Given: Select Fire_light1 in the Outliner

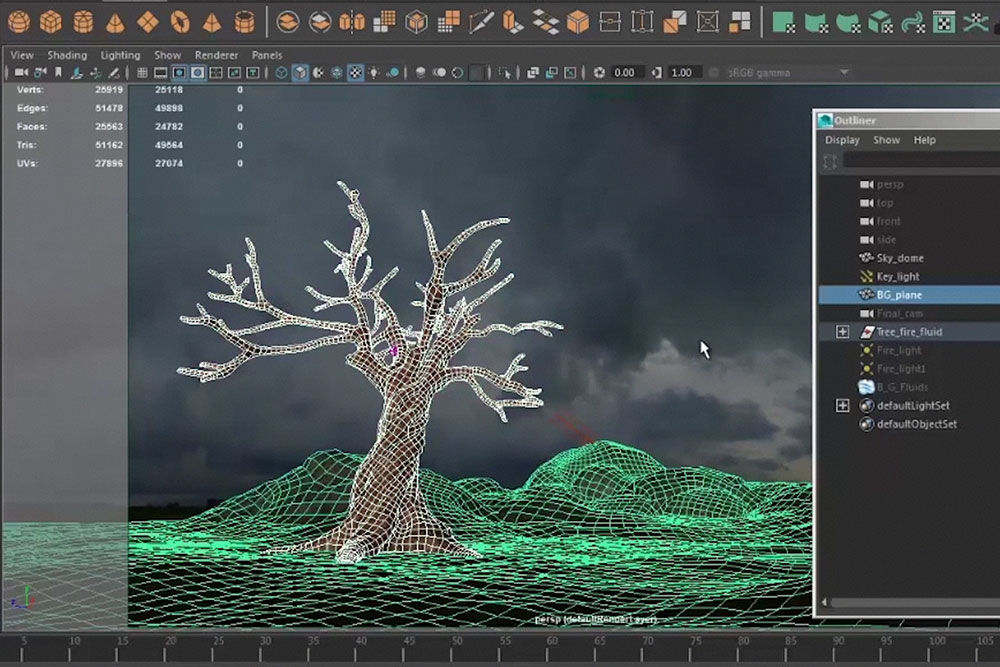Looking at the screenshot, I should coord(901,369).
